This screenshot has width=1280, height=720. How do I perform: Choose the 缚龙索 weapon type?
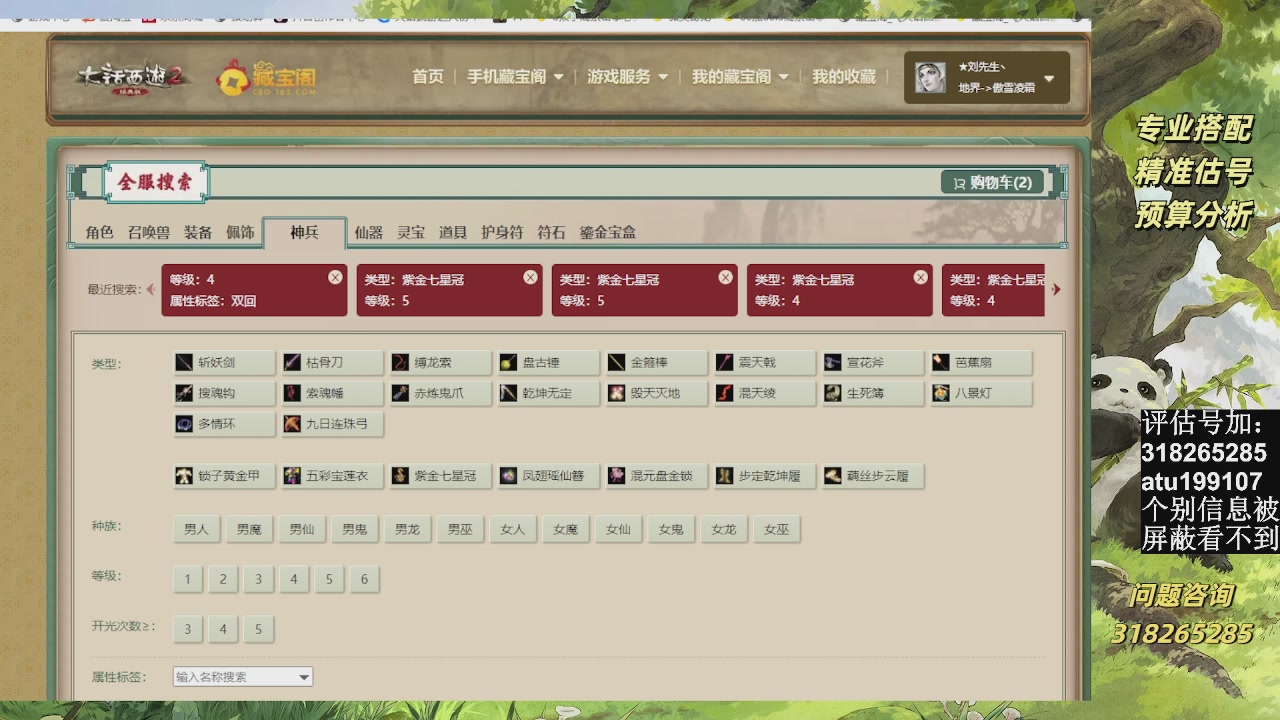440,363
